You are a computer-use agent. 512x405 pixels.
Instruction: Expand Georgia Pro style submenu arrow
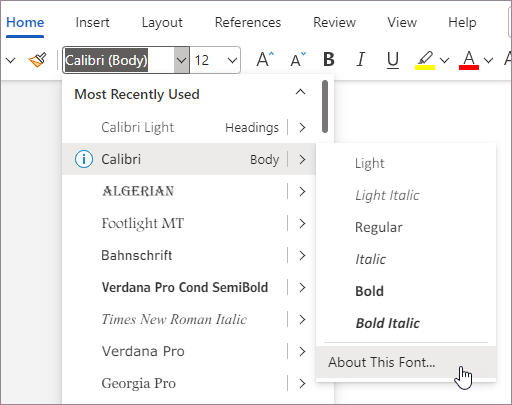click(x=302, y=383)
